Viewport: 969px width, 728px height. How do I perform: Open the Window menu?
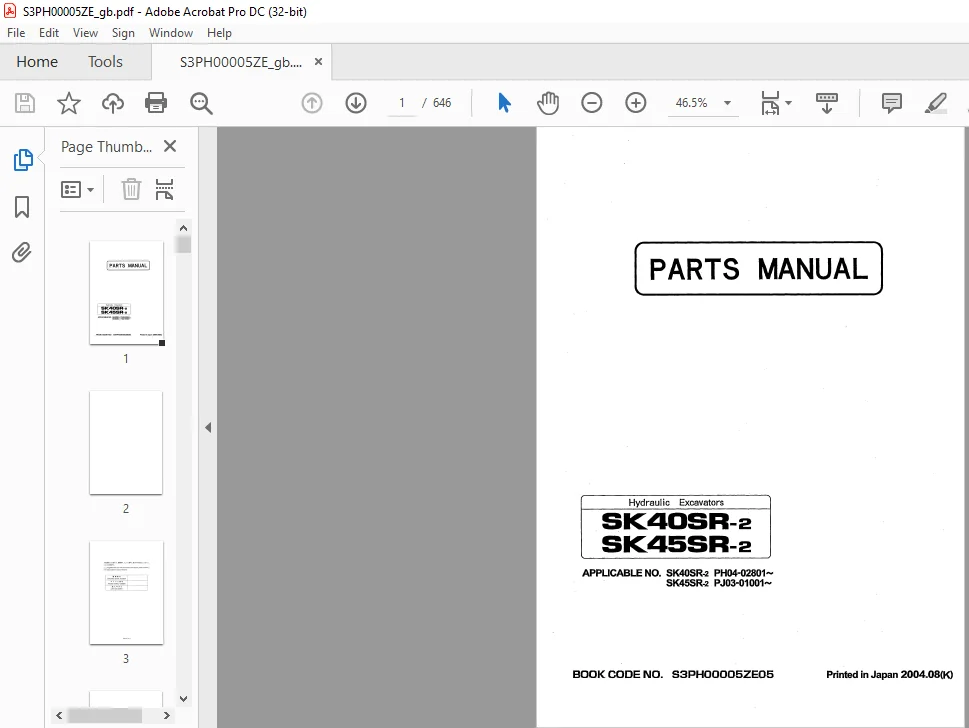pyautogui.click(x=171, y=33)
